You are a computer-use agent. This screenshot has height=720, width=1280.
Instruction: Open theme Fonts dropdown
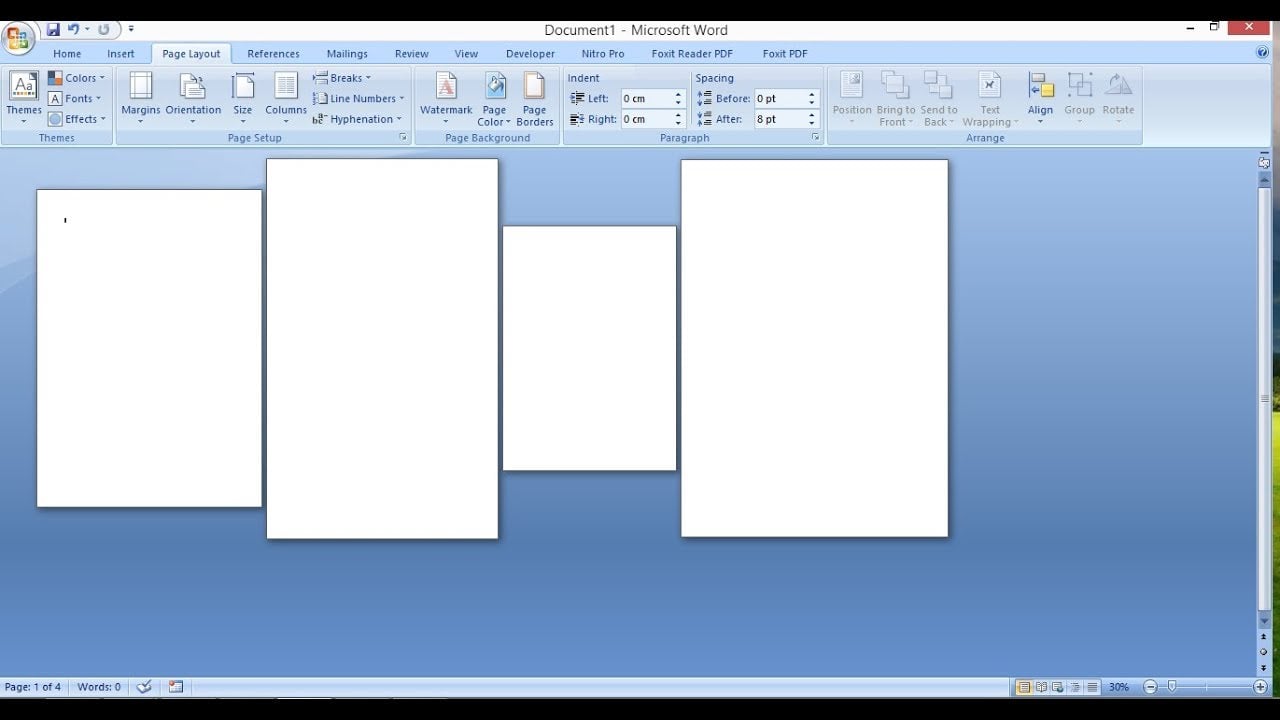pos(75,98)
